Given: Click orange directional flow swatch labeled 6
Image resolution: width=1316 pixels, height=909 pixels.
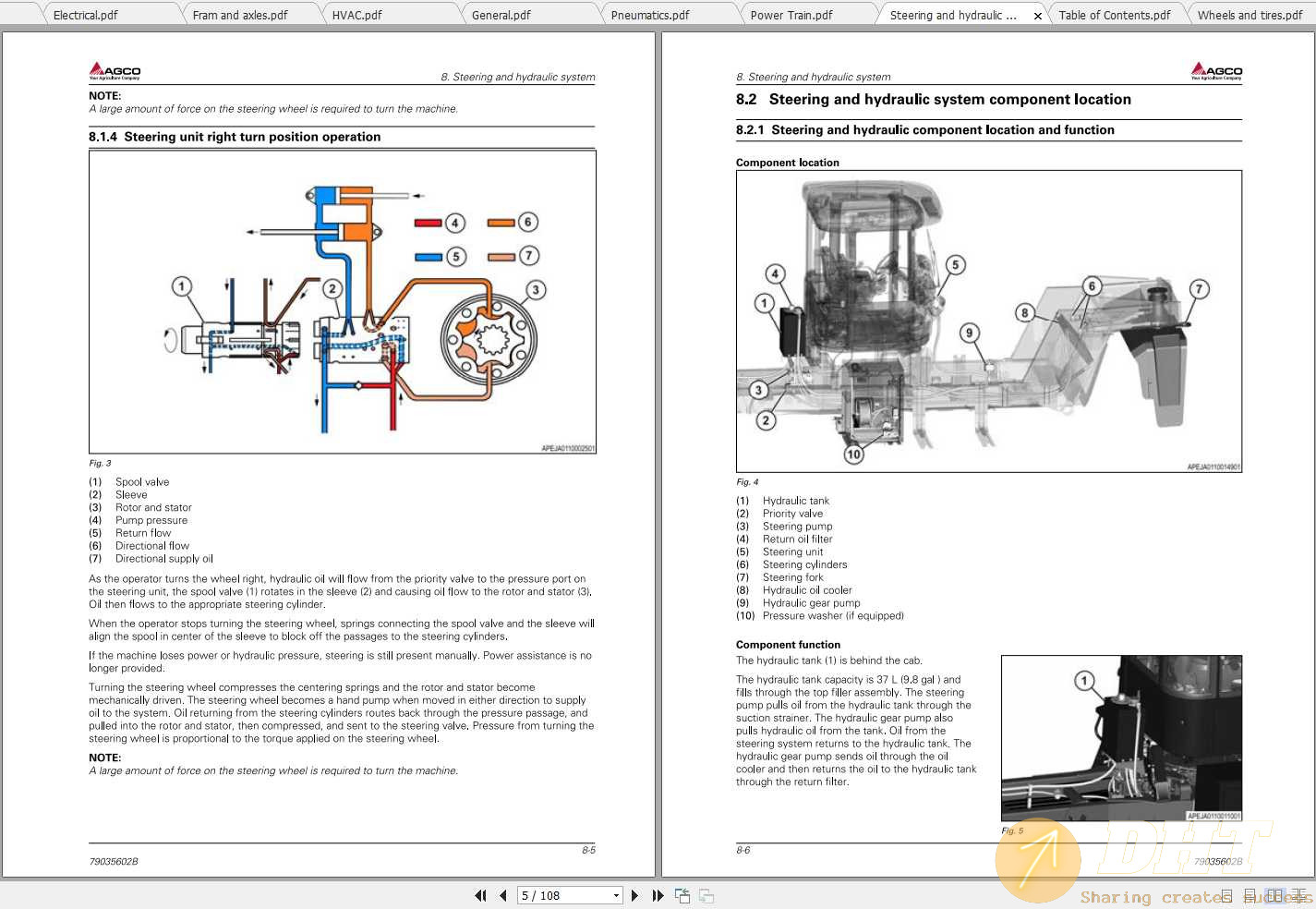Looking at the screenshot, I should click(x=501, y=223).
